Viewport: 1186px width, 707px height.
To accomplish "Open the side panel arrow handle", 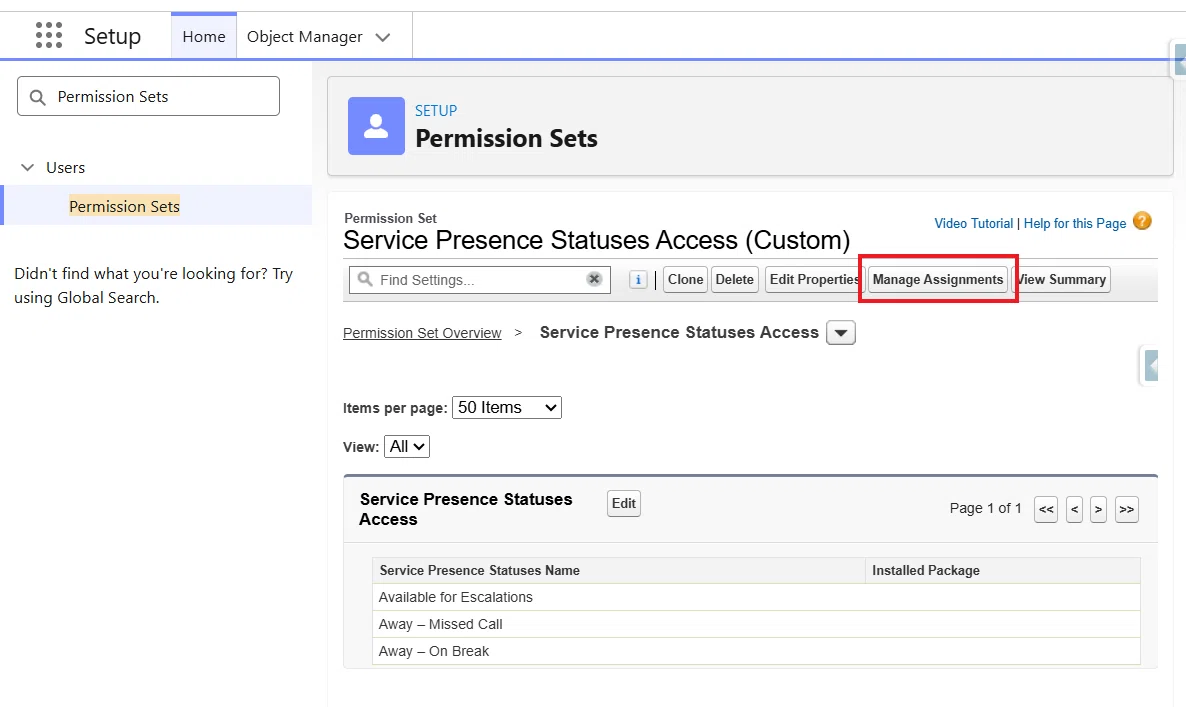I will (x=1150, y=366).
